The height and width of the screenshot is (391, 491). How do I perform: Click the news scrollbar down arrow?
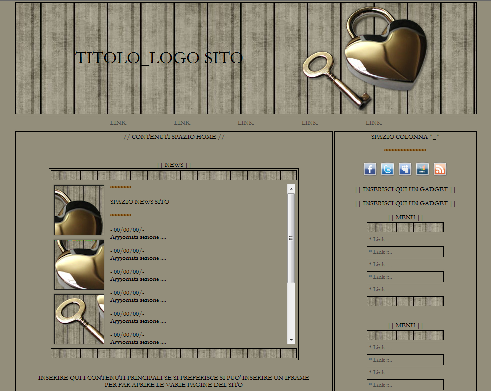pyautogui.click(x=291, y=340)
